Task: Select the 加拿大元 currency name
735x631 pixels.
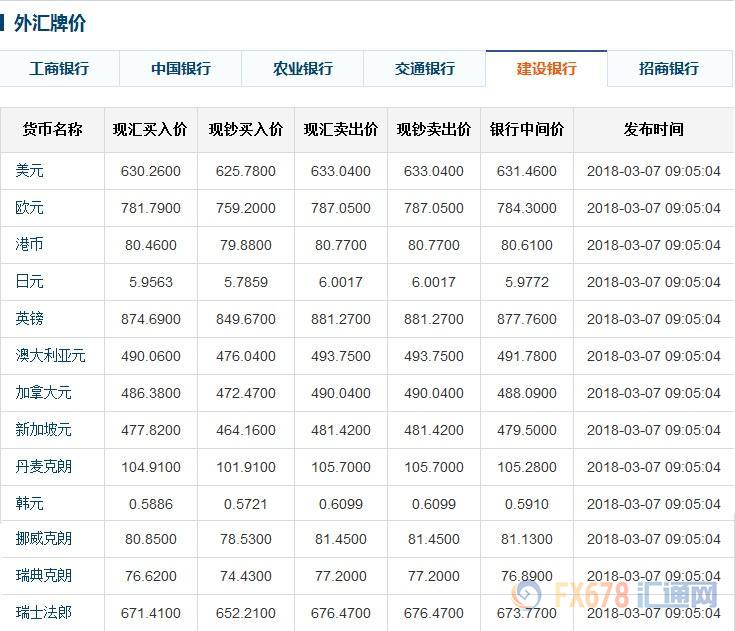Action: tap(44, 393)
